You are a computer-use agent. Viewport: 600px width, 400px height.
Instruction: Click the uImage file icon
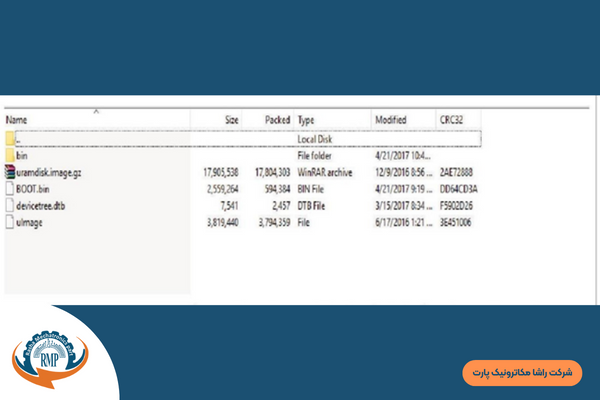tap(10, 222)
